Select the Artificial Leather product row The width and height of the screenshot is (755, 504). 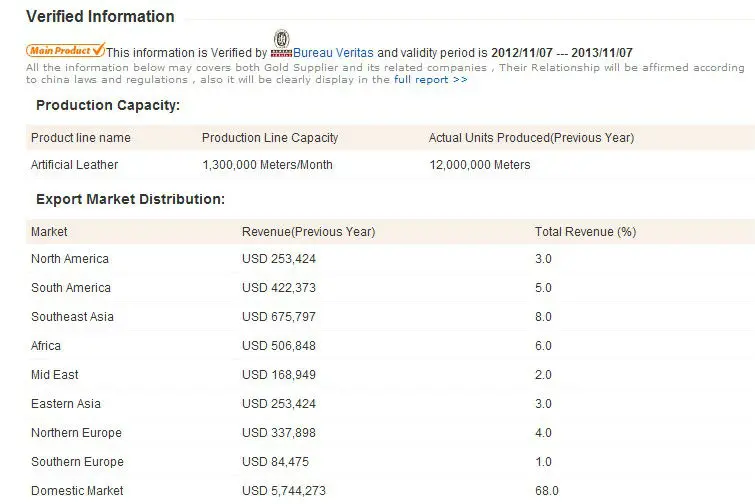77,165
